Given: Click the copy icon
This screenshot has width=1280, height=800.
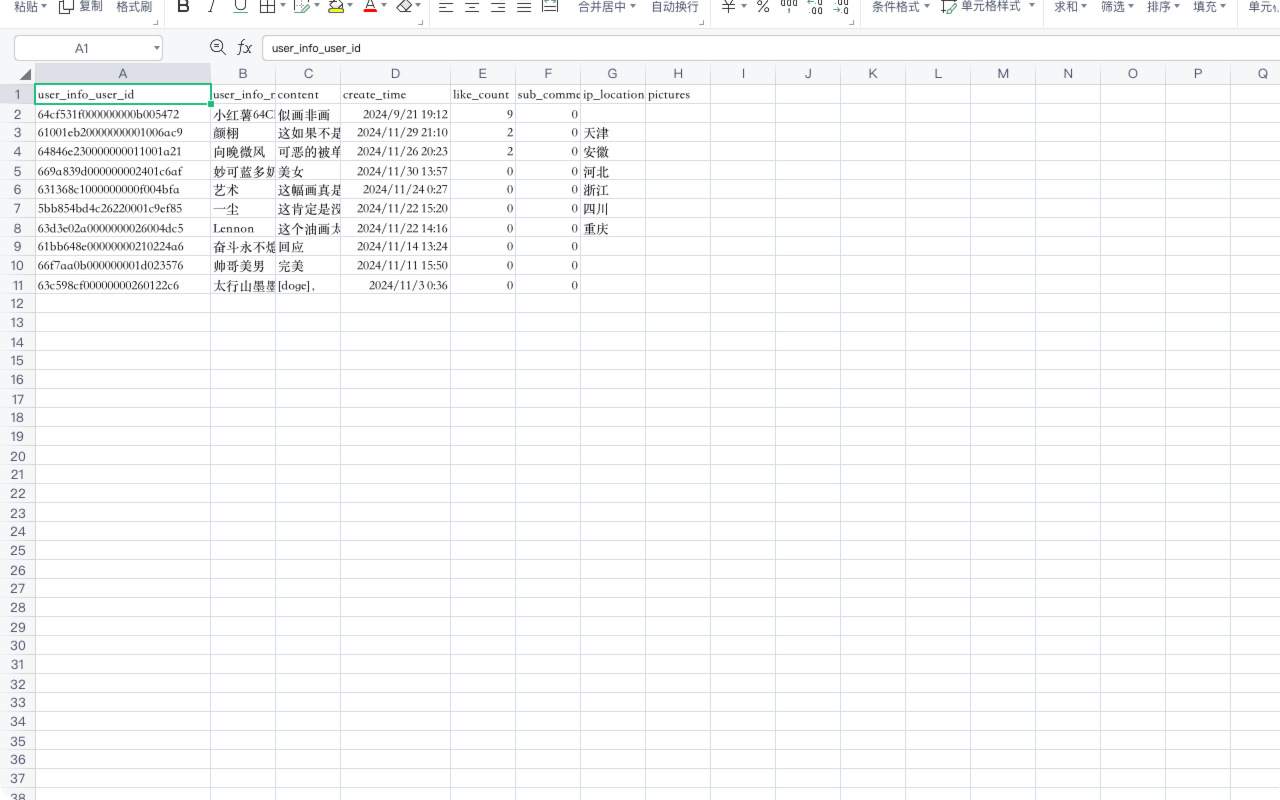Looking at the screenshot, I should (x=67, y=7).
